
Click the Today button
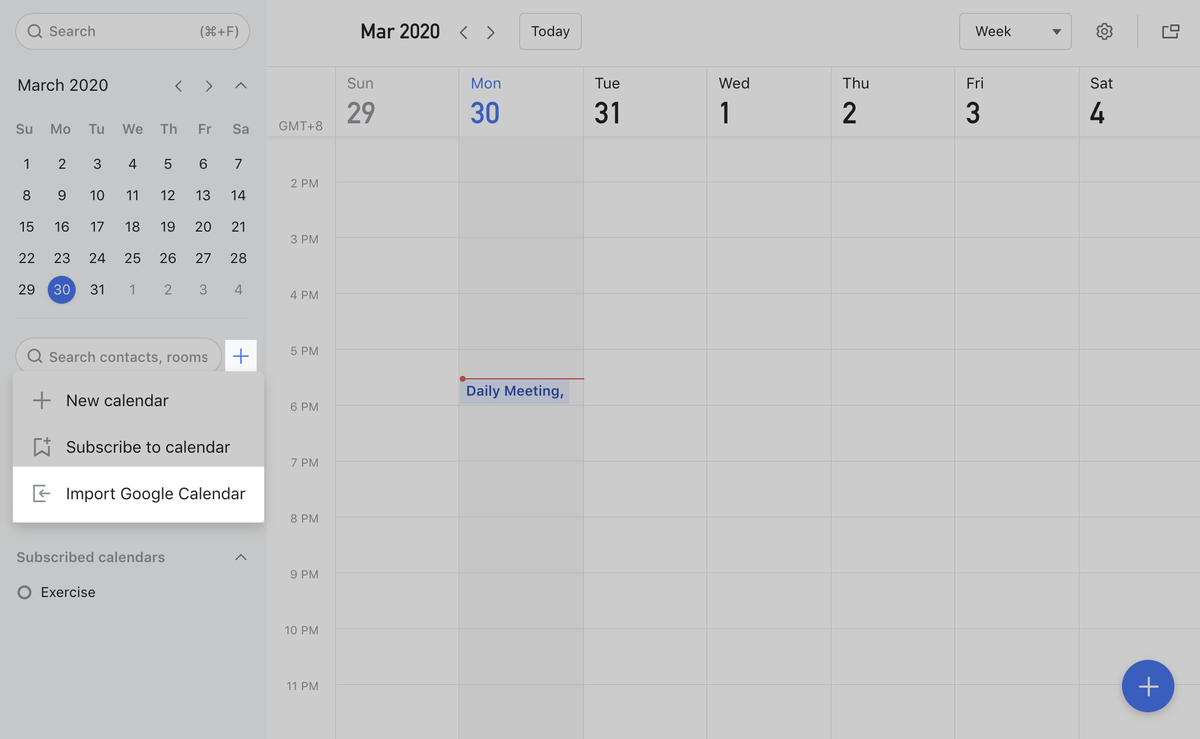click(550, 32)
